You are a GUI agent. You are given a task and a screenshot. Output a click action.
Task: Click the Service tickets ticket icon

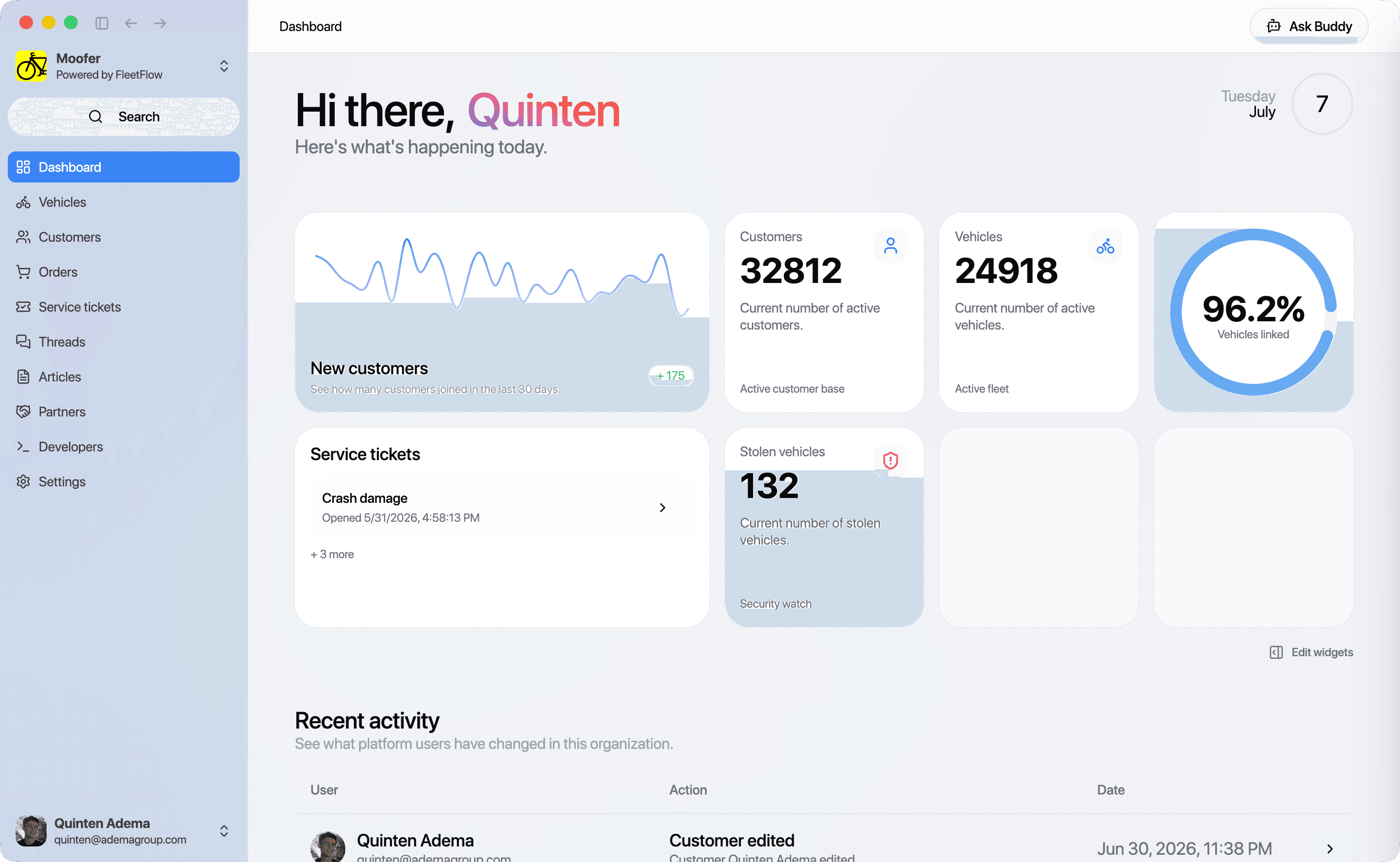click(x=23, y=307)
